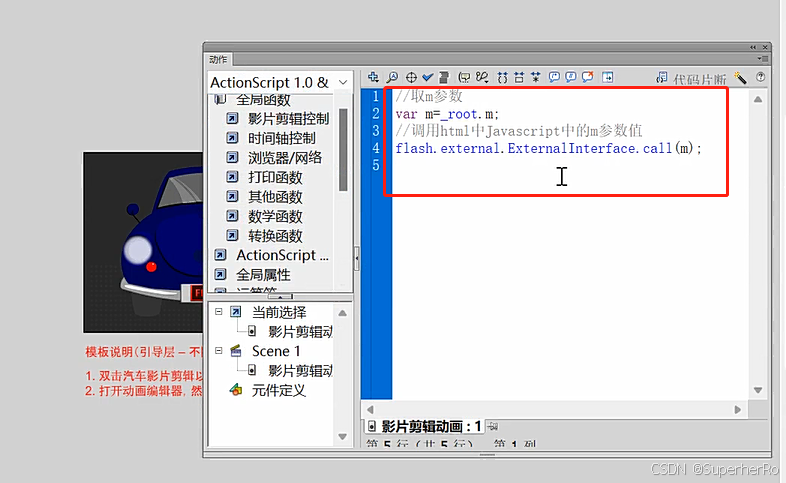Click the ExternalInterface.call(m) code line
Viewport: 786px width, 483px height.
coord(548,148)
